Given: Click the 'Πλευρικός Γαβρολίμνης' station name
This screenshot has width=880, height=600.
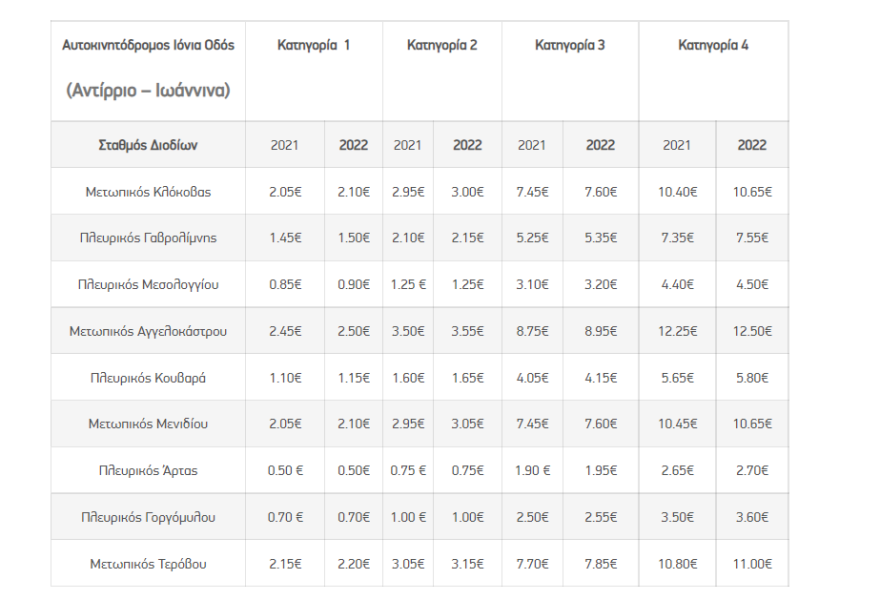Looking at the screenshot, I should pyautogui.click(x=148, y=238).
